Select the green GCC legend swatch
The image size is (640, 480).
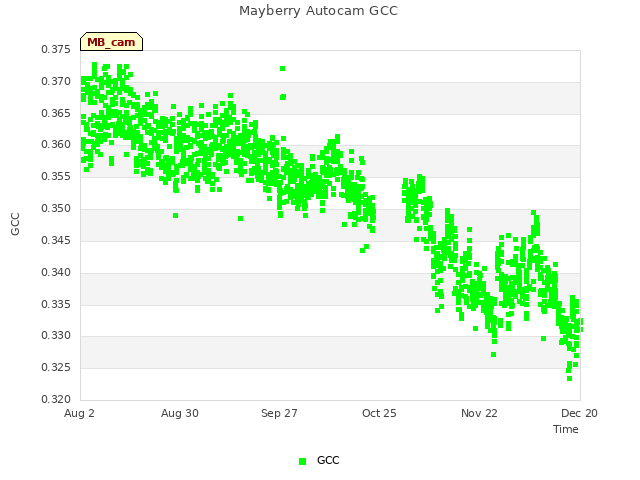(x=302, y=461)
